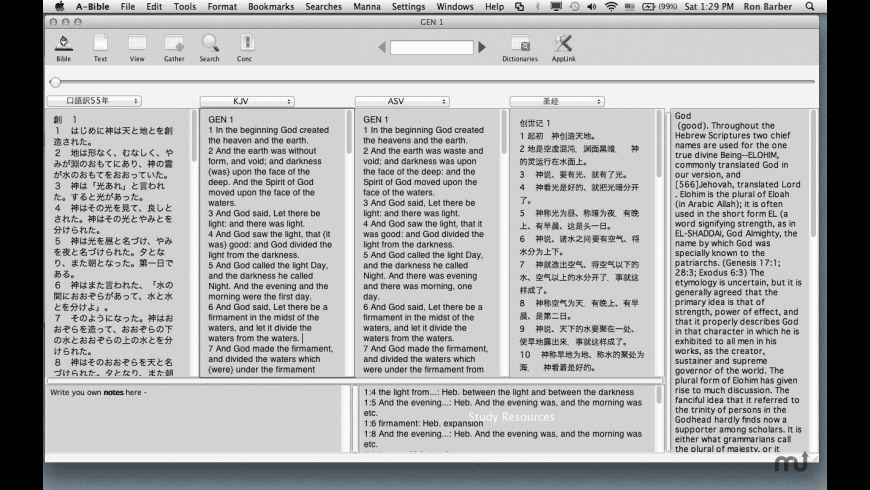Image resolution: width=870 pixels, height=490 pixels.
Task: Click the Wi-Fi status icon
Action: tap(611, 7)
